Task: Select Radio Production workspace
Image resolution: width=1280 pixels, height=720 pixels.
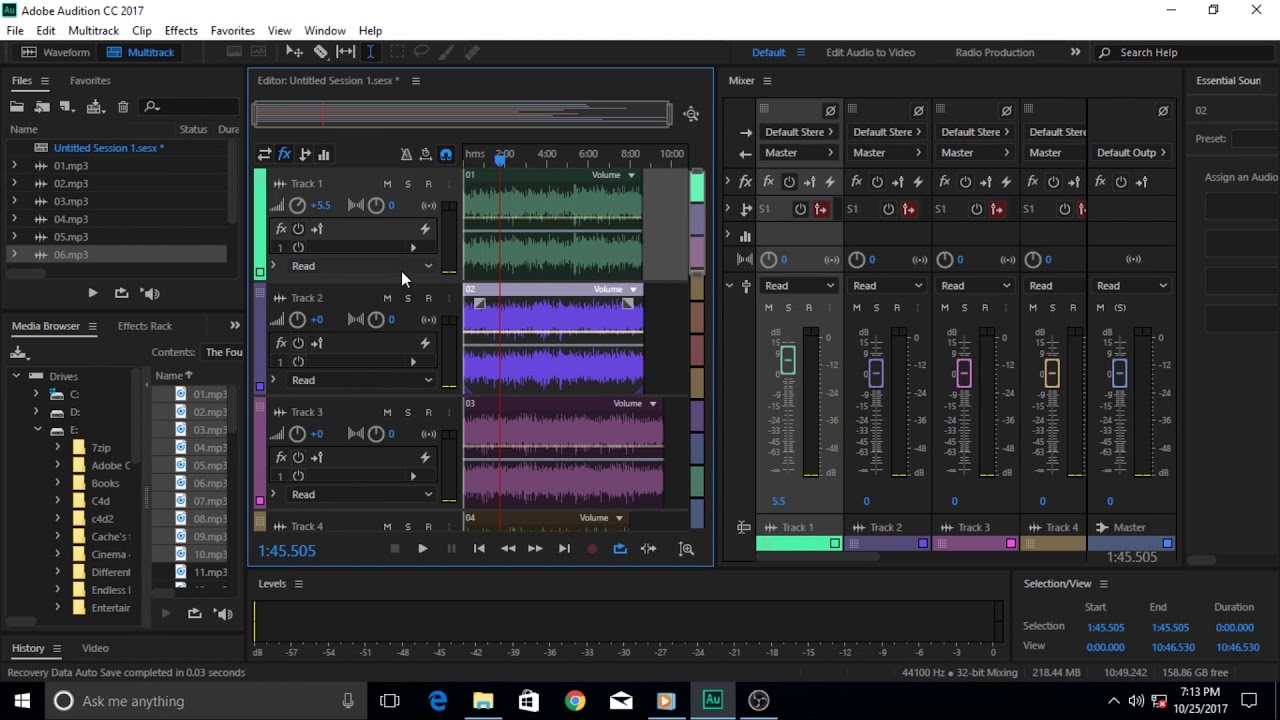Action: click(x=995, y=52)
